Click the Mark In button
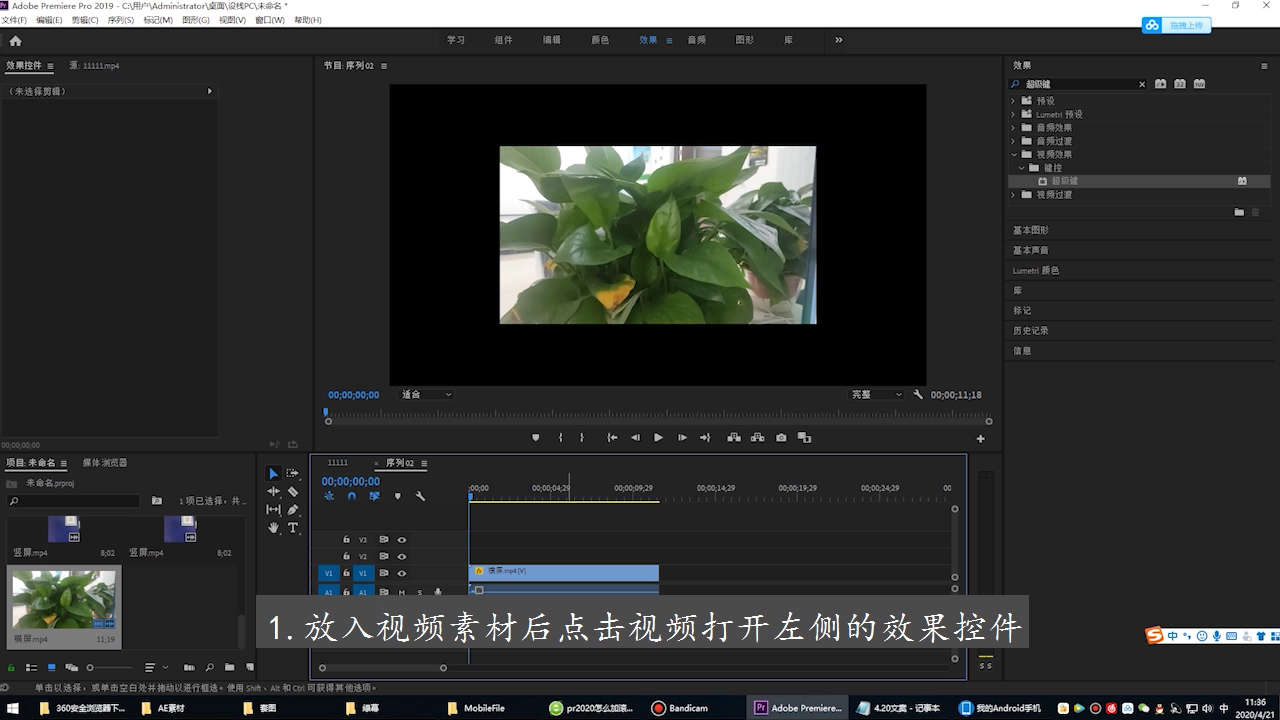1280x720 pixels. tap(560, 438)
